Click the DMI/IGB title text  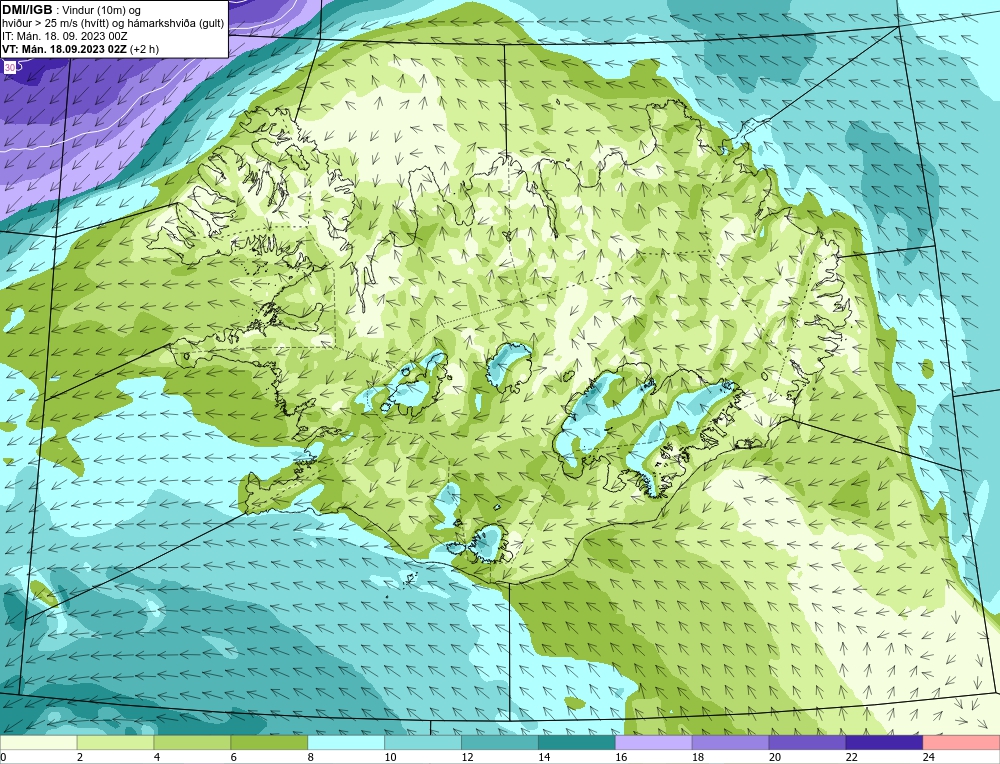pyautogui.click(x=27, y=10)
